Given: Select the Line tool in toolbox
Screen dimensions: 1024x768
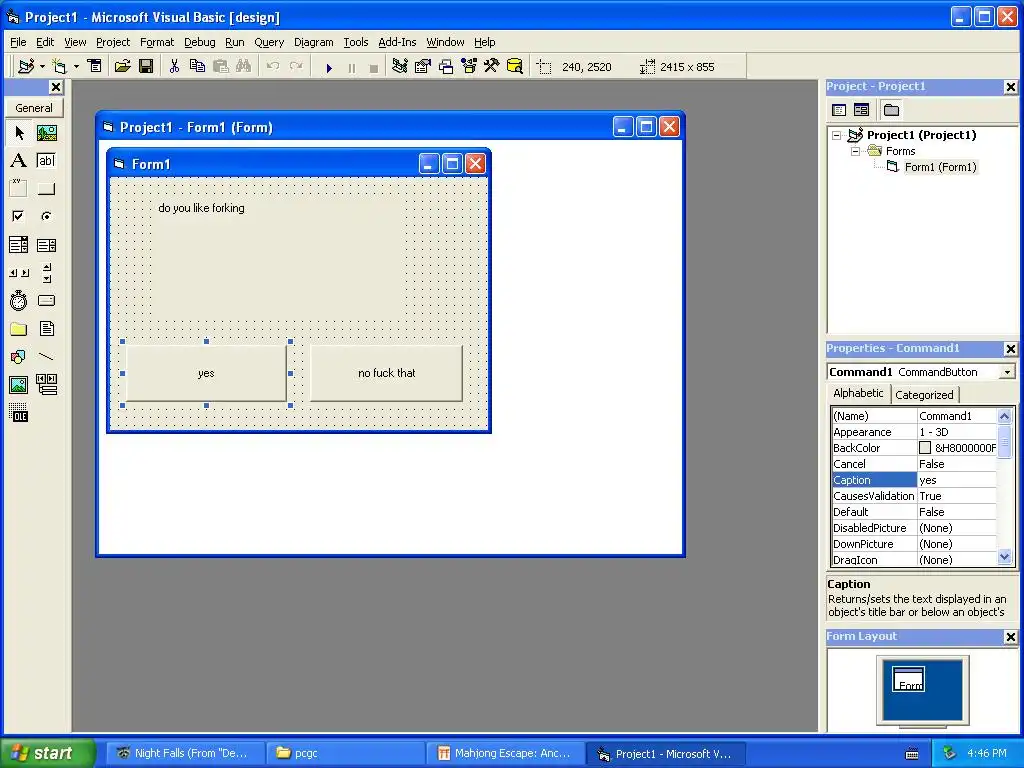Looking at the screenshot, I should tap(46, 357).
